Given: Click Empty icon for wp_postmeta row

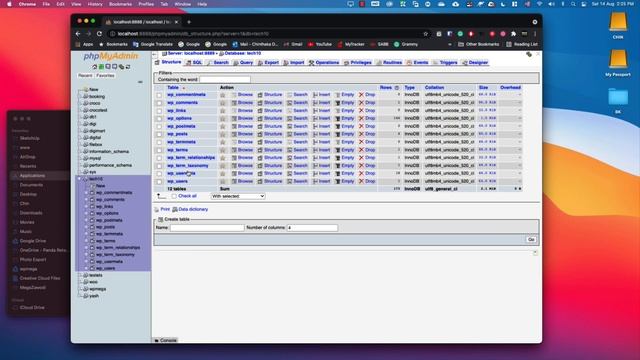Looking at the screenshot, I should pyautogui.click(x=338, y=127).
